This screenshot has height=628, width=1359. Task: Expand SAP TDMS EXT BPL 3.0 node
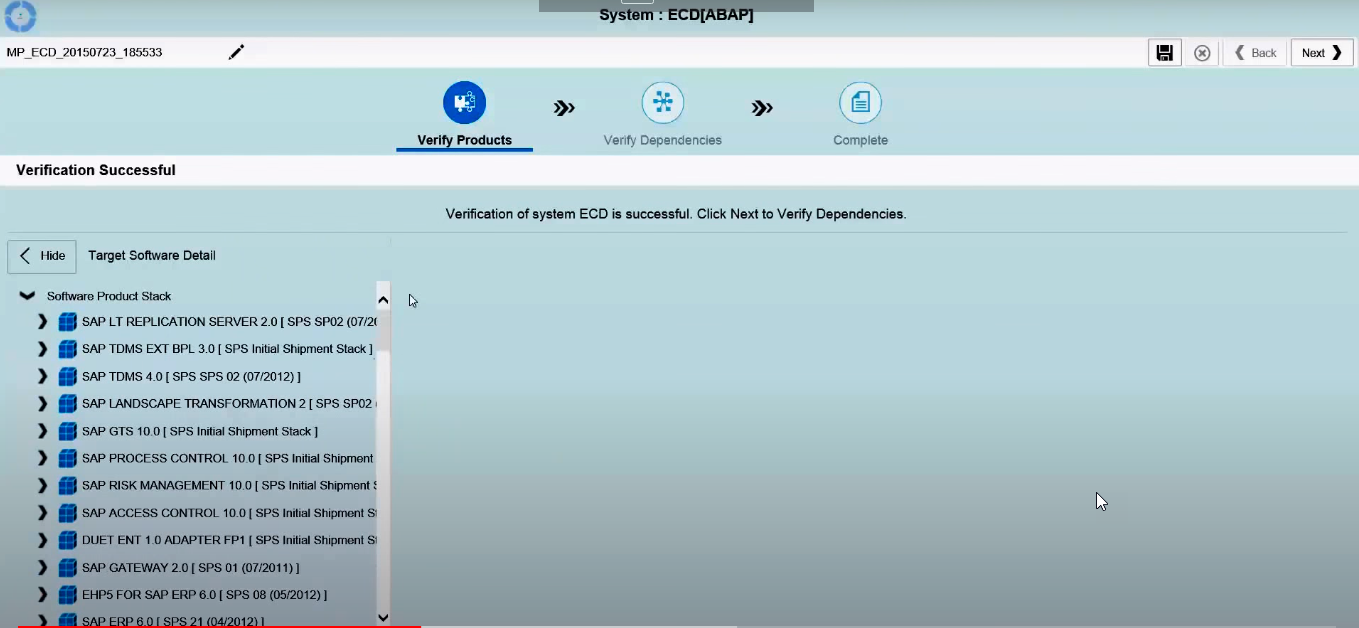(x=42, y=349)
